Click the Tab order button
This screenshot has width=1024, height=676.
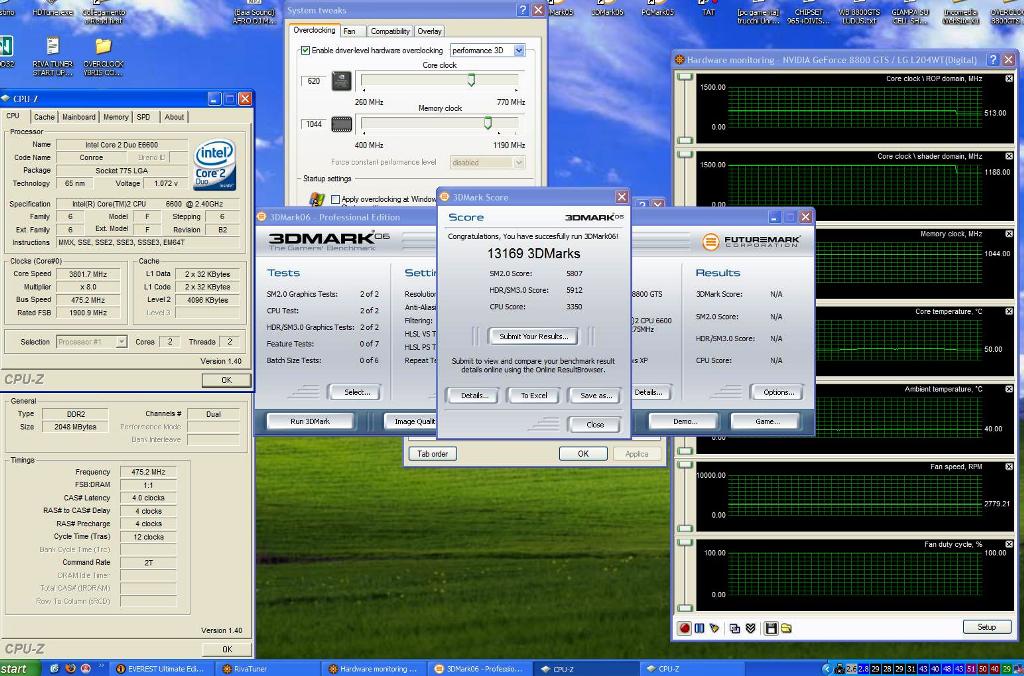(432, 454)
